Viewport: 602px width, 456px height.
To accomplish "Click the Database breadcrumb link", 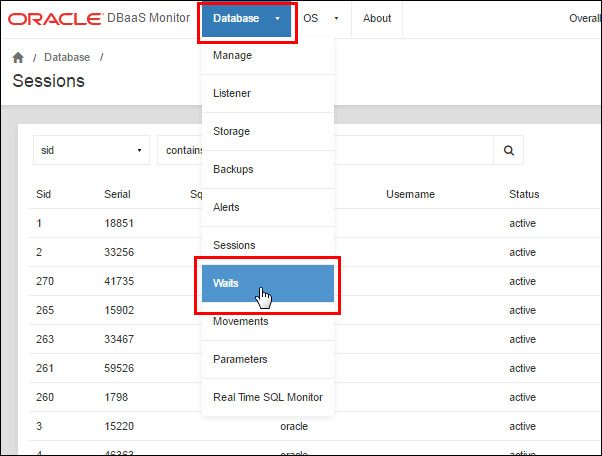I will coord(67,58).
